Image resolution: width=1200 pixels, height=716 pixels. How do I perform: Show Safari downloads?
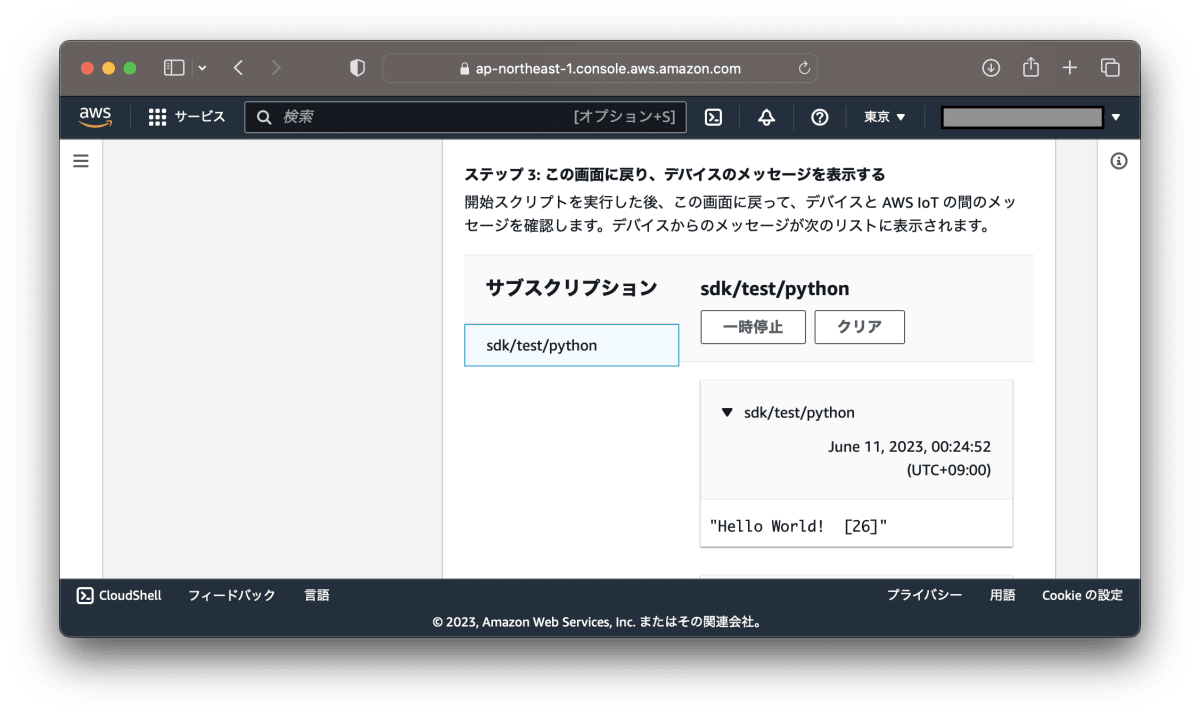991,67
